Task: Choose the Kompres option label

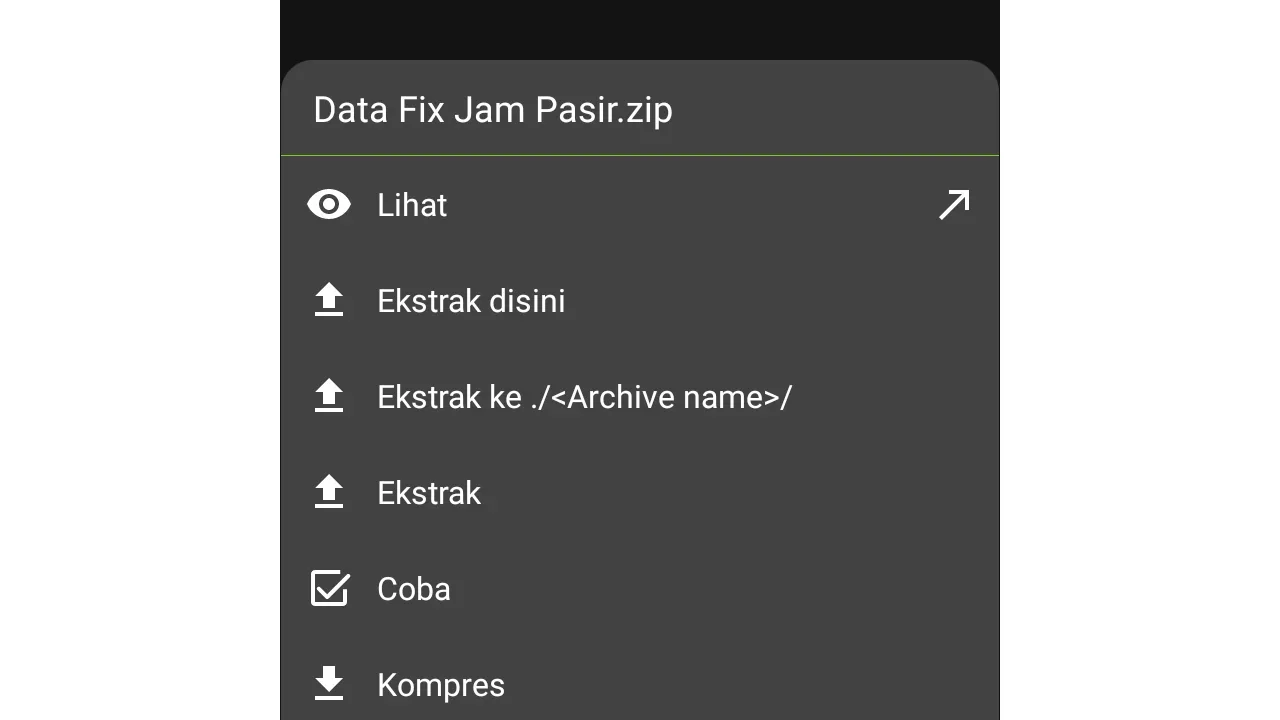Action: coord(441,685)
